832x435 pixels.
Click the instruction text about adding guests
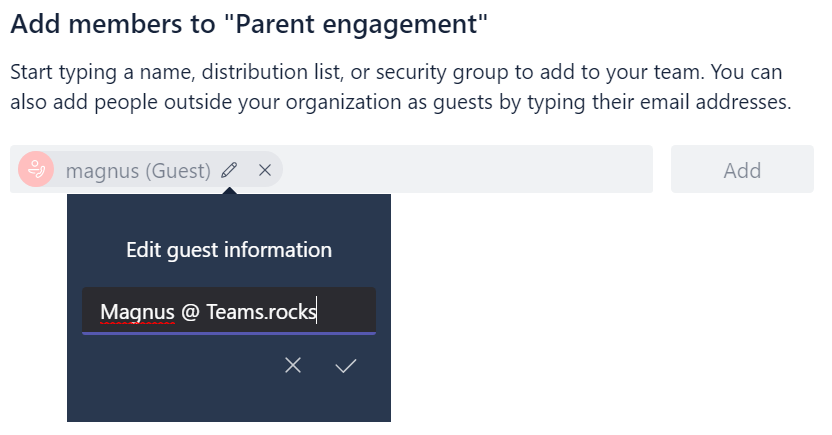pyautogui.click(x=400, y=102)
